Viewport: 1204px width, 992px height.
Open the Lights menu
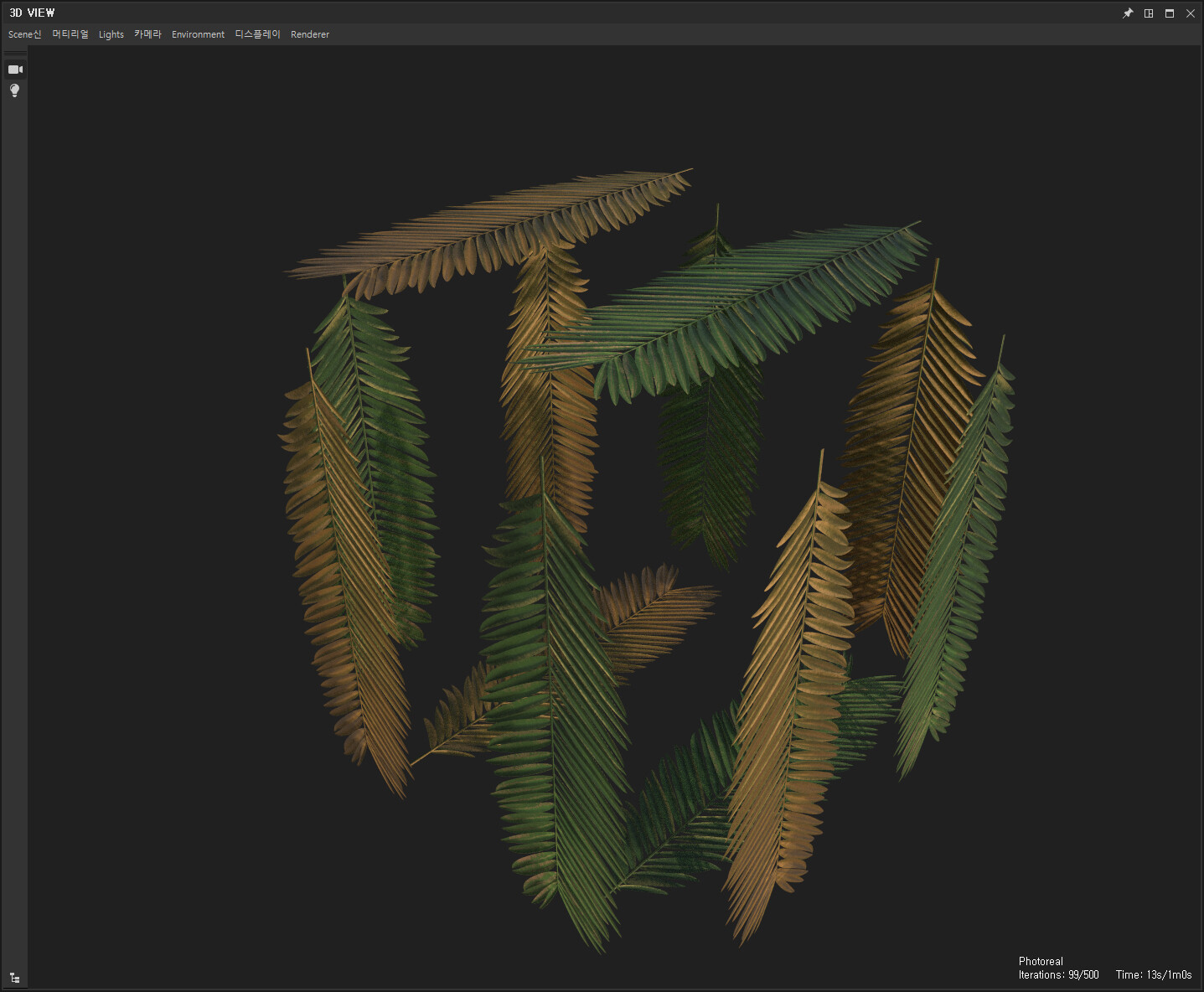[x=111, y=34]
